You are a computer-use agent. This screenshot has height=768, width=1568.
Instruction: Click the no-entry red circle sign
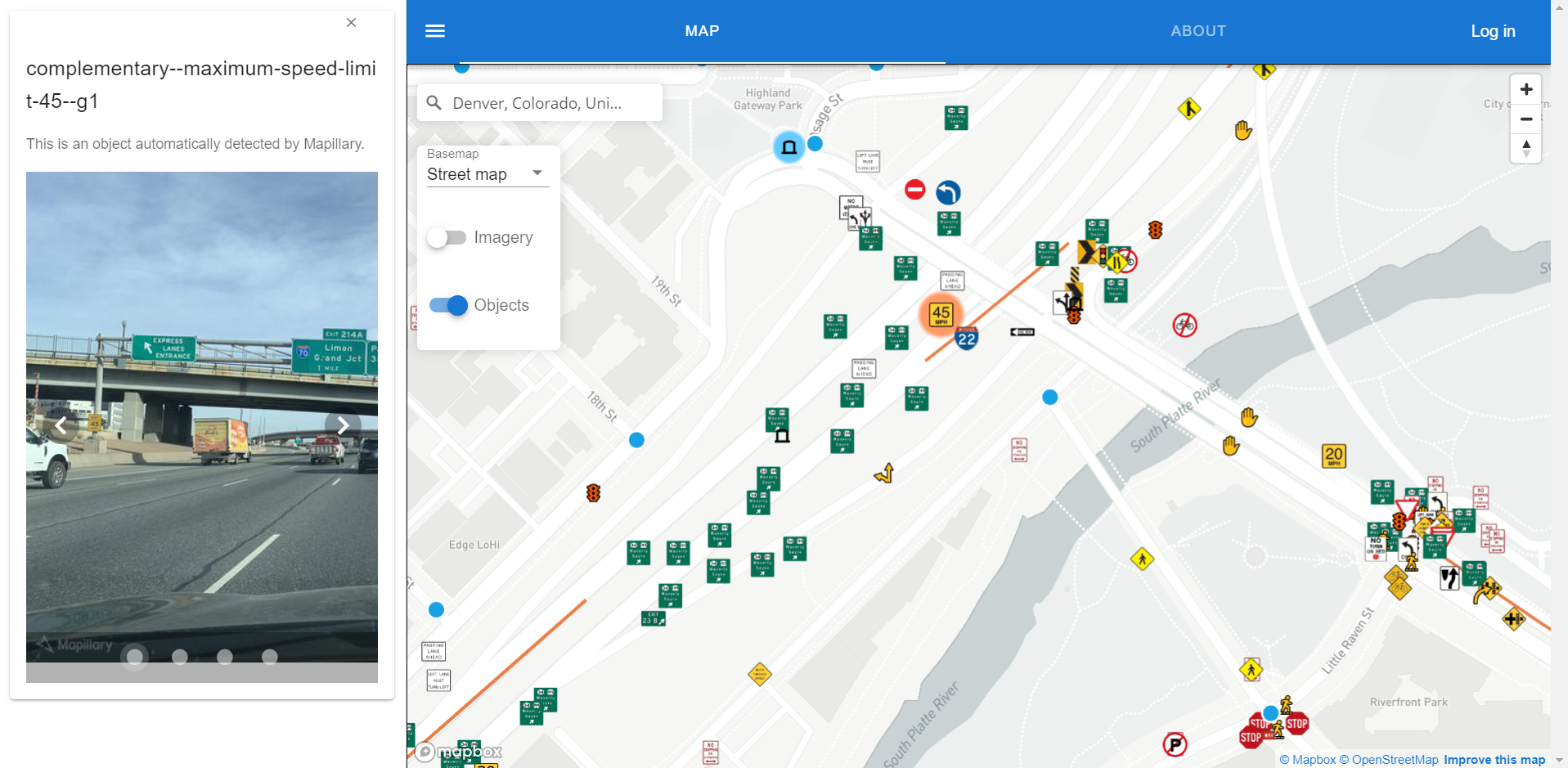[914, 190]
